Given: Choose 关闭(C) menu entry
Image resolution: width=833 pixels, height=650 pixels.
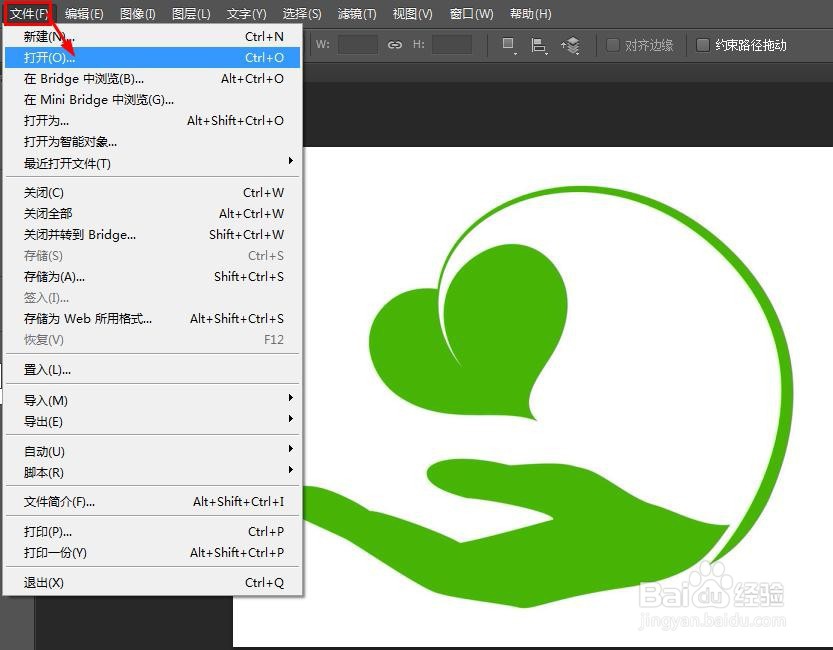Looking at the screenshot, I should 152,192.
